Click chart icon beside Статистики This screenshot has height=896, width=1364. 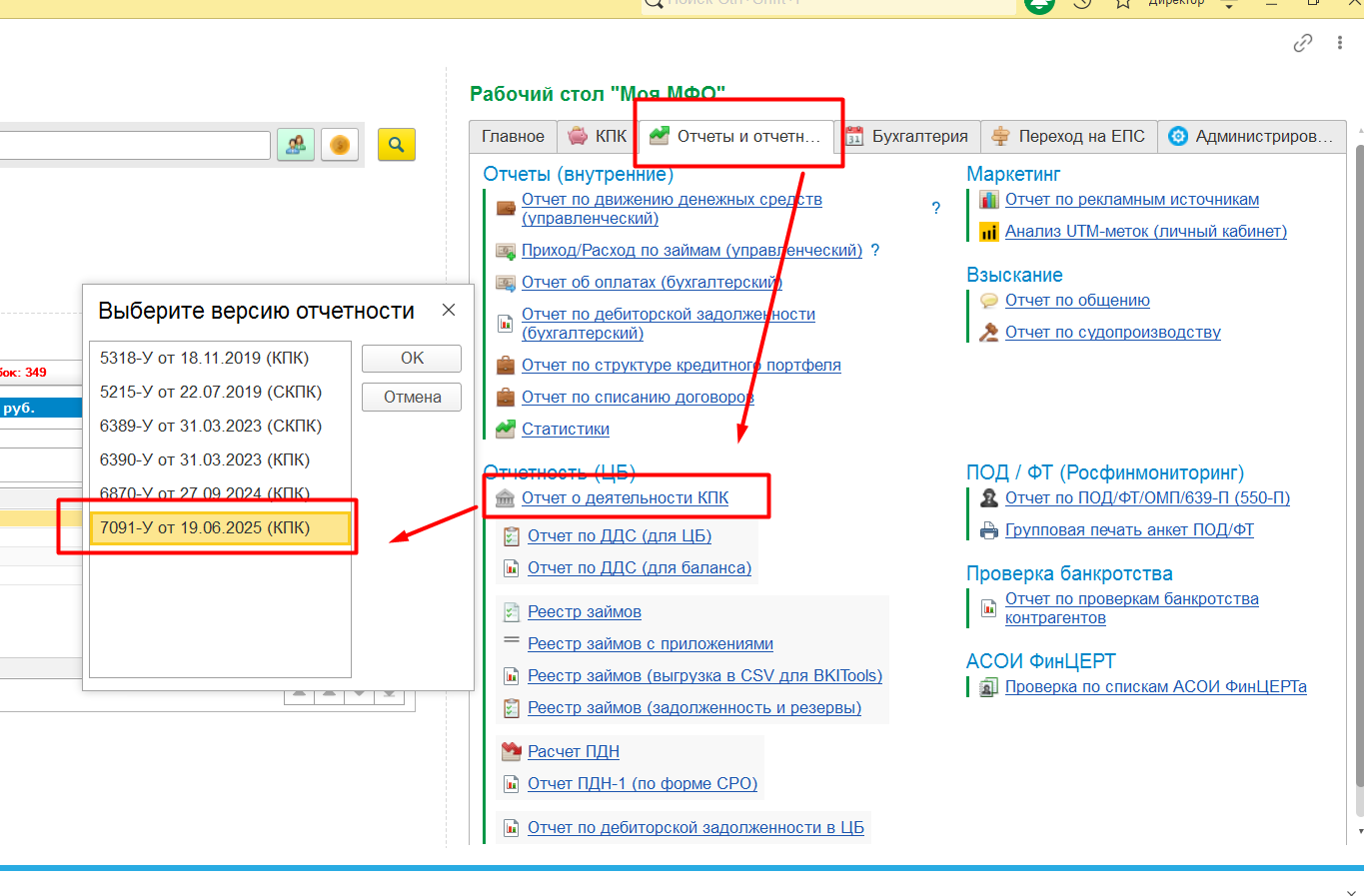pos(506,430)
